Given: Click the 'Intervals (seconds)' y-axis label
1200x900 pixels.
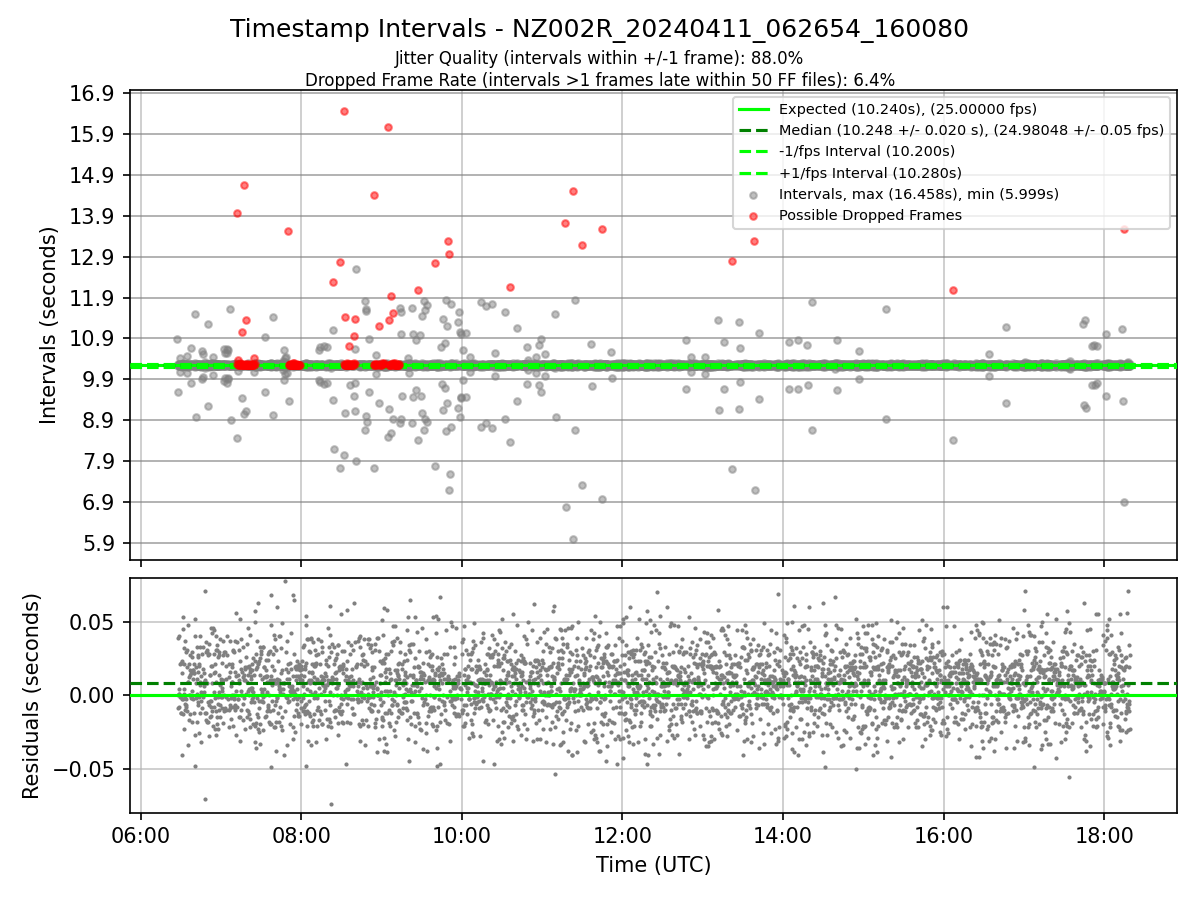Looking at the screenshot, I should [49, 324].
